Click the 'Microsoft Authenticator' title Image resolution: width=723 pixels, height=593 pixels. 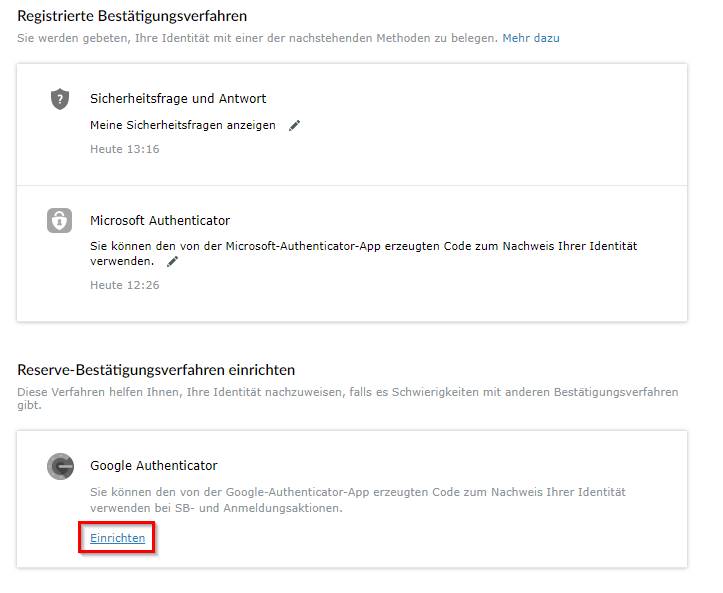tap(160, 220)
